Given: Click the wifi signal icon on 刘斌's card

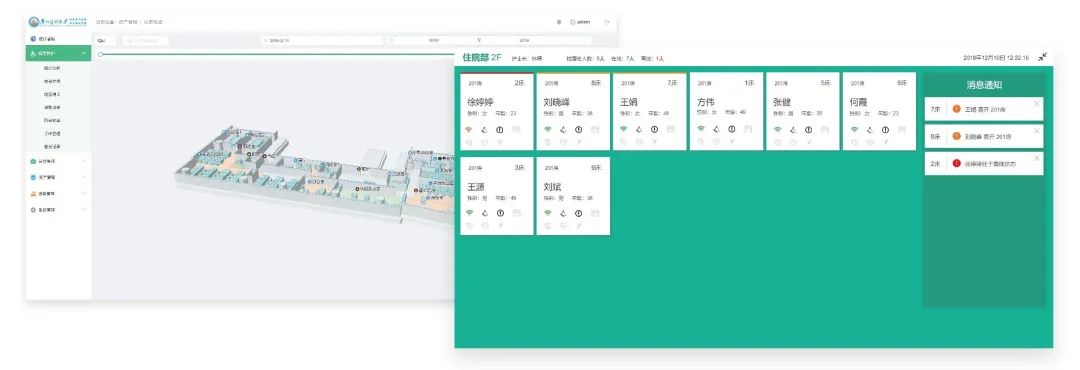Looking at the screenshot, I should (x=548, y=213).
